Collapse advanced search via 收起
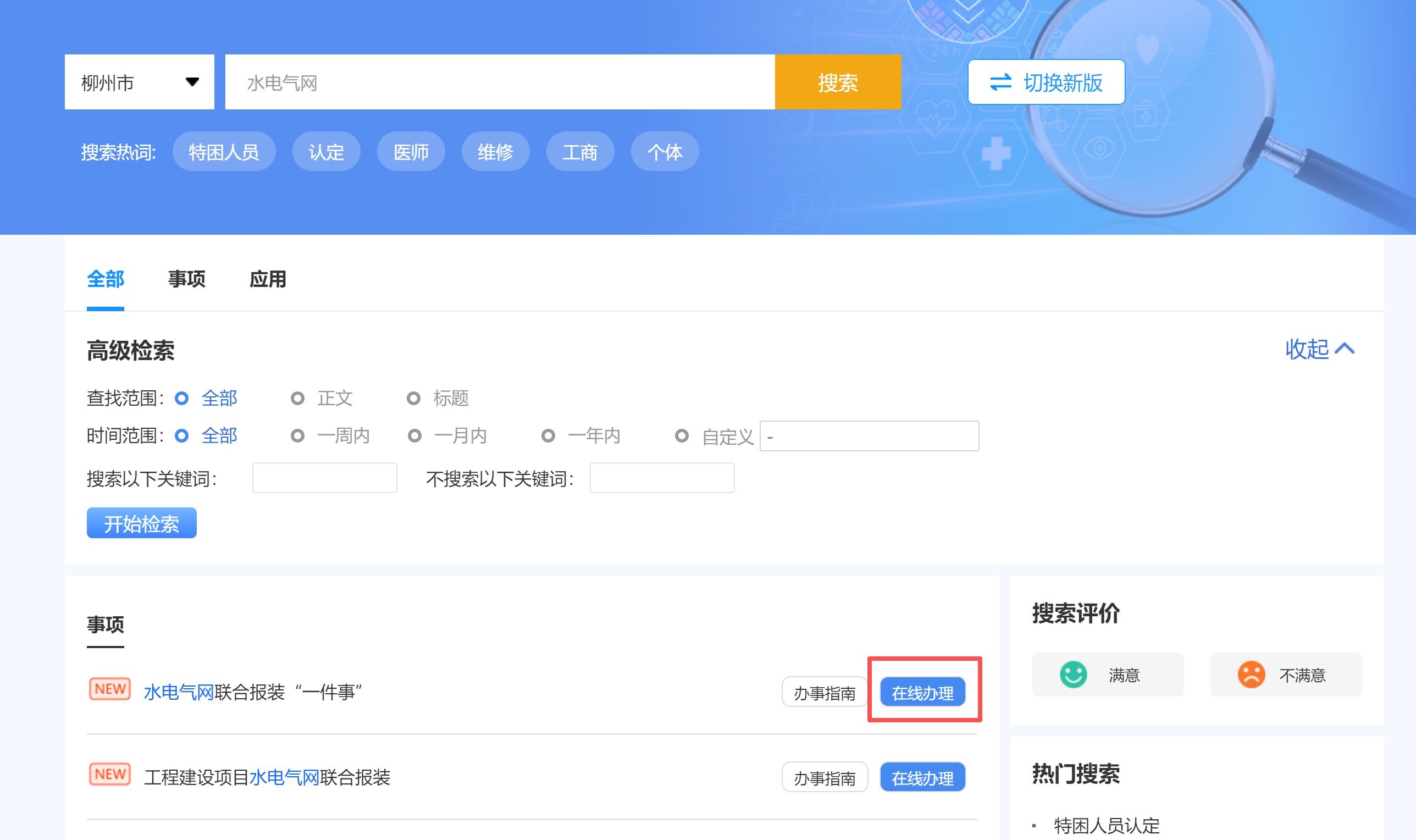1416x840 pixels. [x=1307, y=349]
